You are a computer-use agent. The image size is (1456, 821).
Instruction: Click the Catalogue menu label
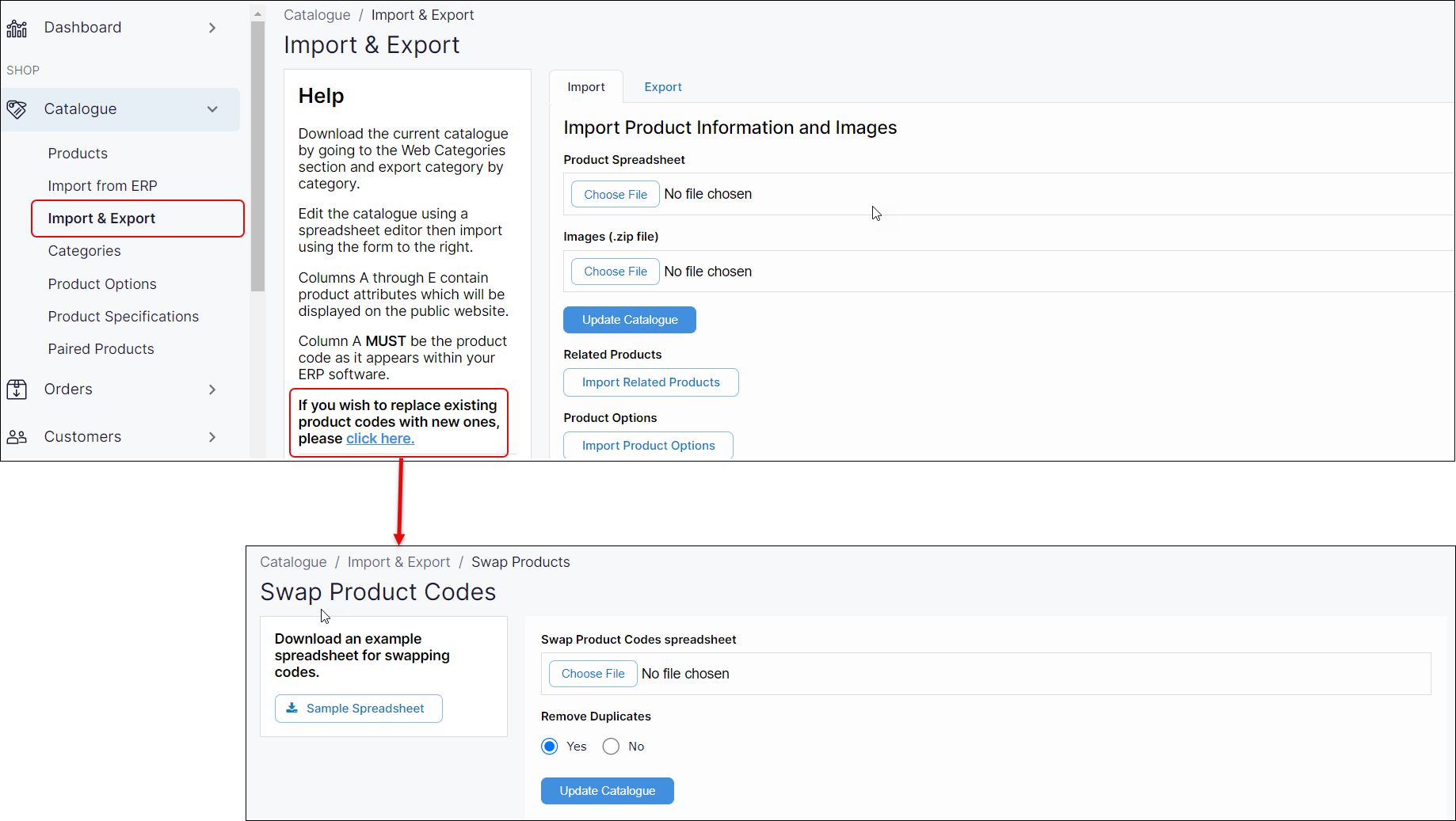click(80, 109)
